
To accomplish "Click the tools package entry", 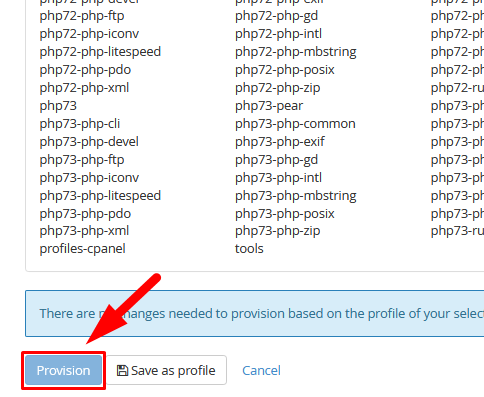I will [x=249, y=249].
